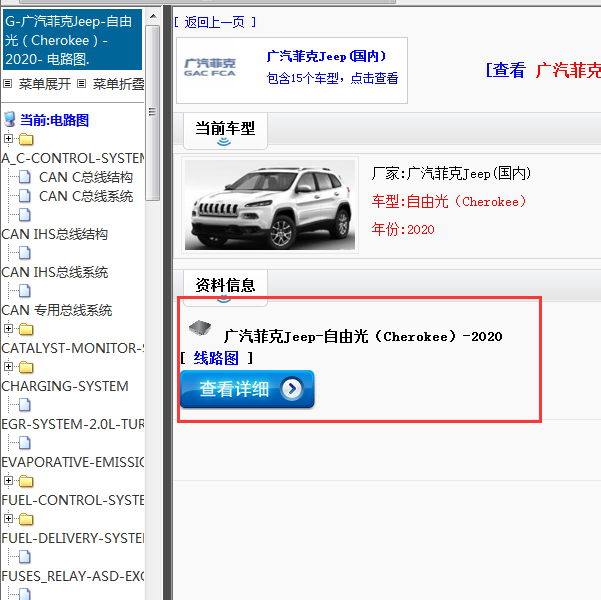Click folder icon for FUEL-CONTROL-SYSTEM
The width and height of the screenshot is (601, 600).
point(26,481)
